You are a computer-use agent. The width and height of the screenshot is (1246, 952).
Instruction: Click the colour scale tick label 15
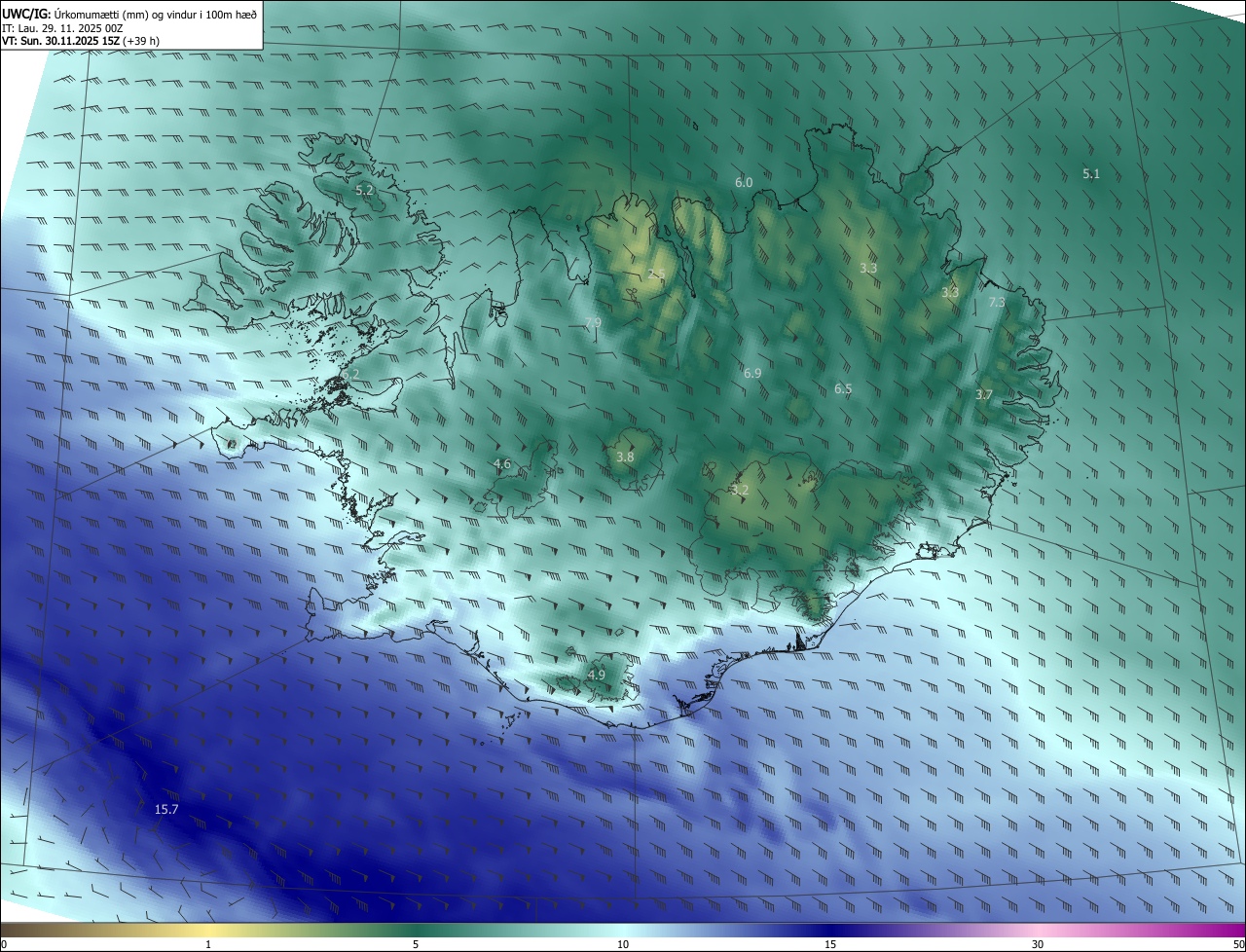point(830,944)
